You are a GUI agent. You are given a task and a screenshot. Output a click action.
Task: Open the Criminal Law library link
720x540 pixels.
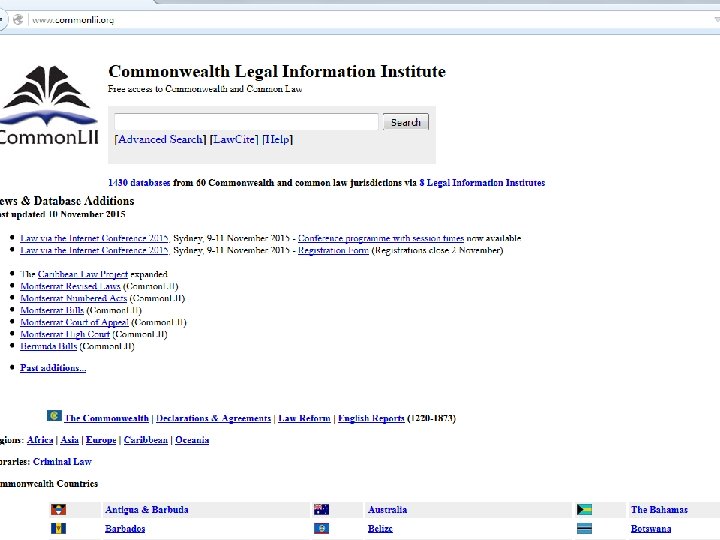(x=62, y=461)
